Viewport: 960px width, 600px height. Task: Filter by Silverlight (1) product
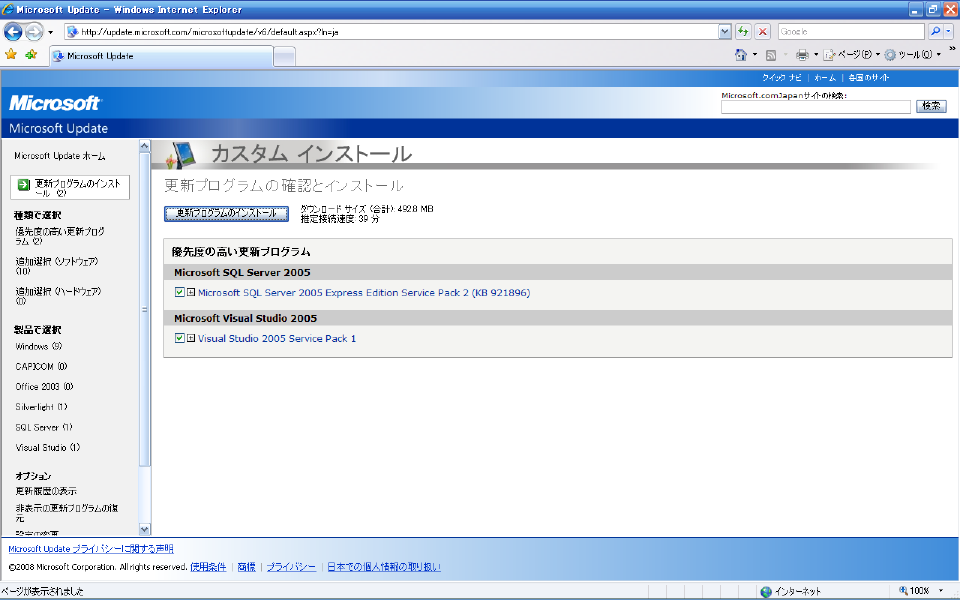coord(41,407)
